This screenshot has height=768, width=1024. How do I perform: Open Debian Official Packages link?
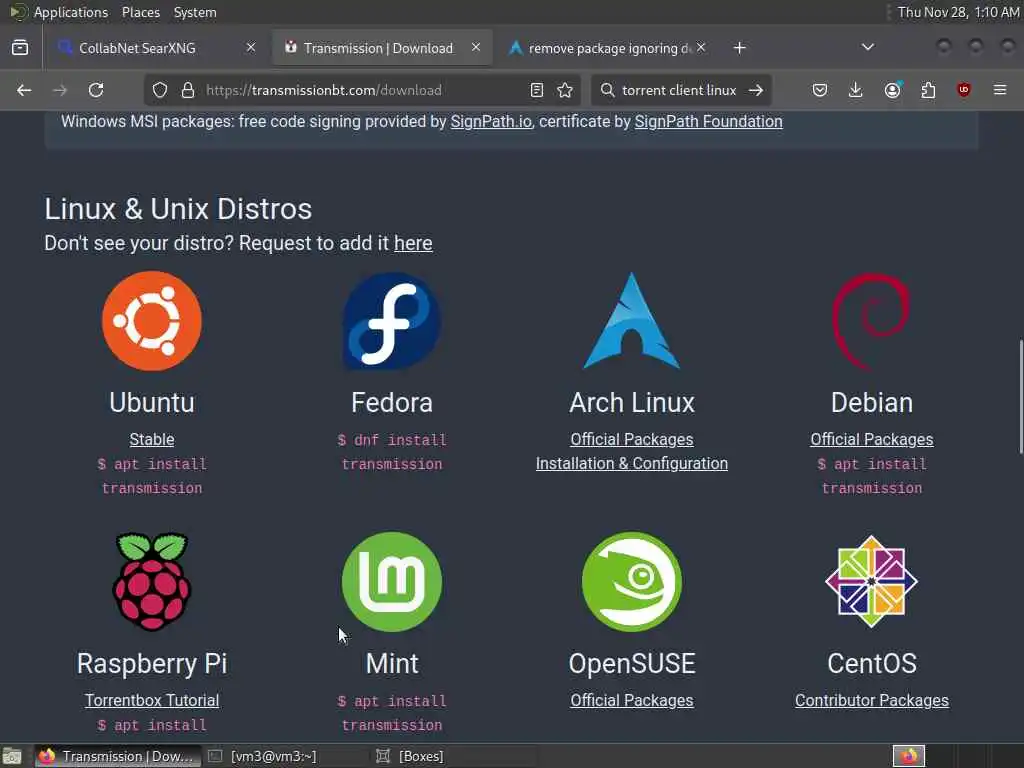coord(872,440)
